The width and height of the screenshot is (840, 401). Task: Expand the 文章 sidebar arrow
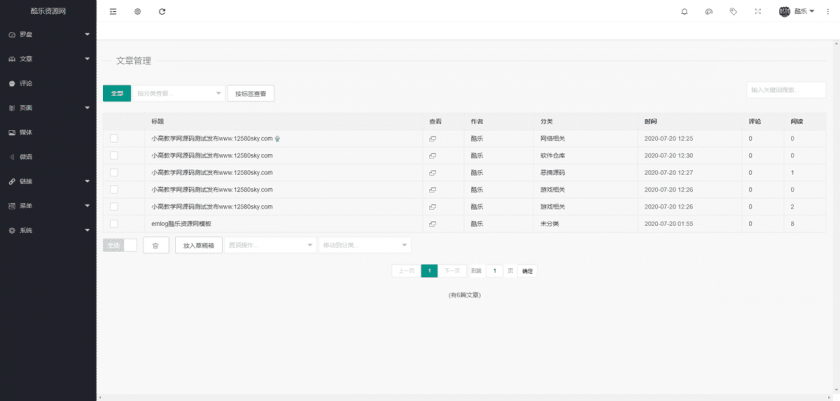[x=87, y=59]
